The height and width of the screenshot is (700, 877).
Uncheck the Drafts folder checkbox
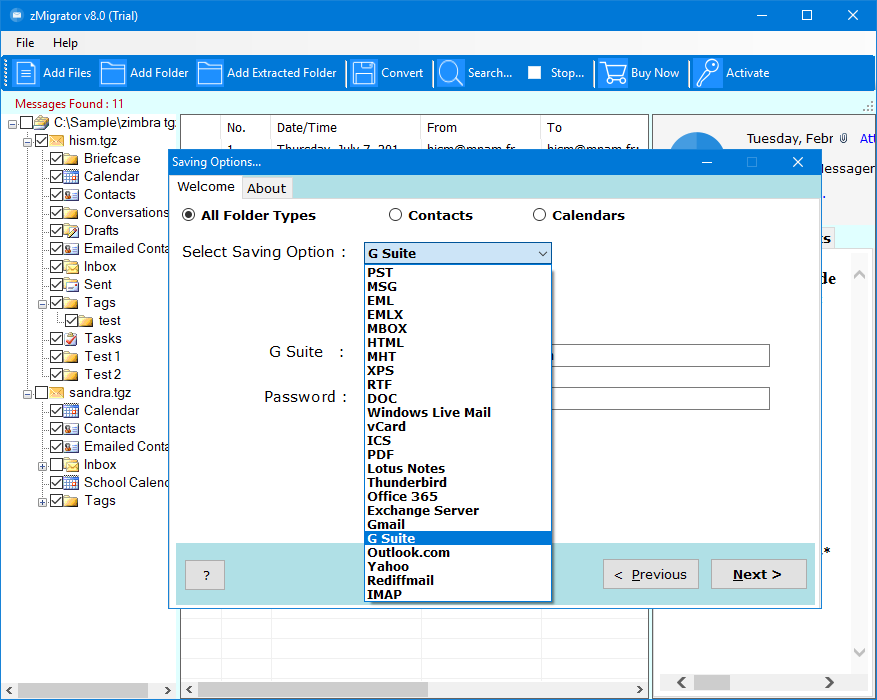[x=56, y=231]
